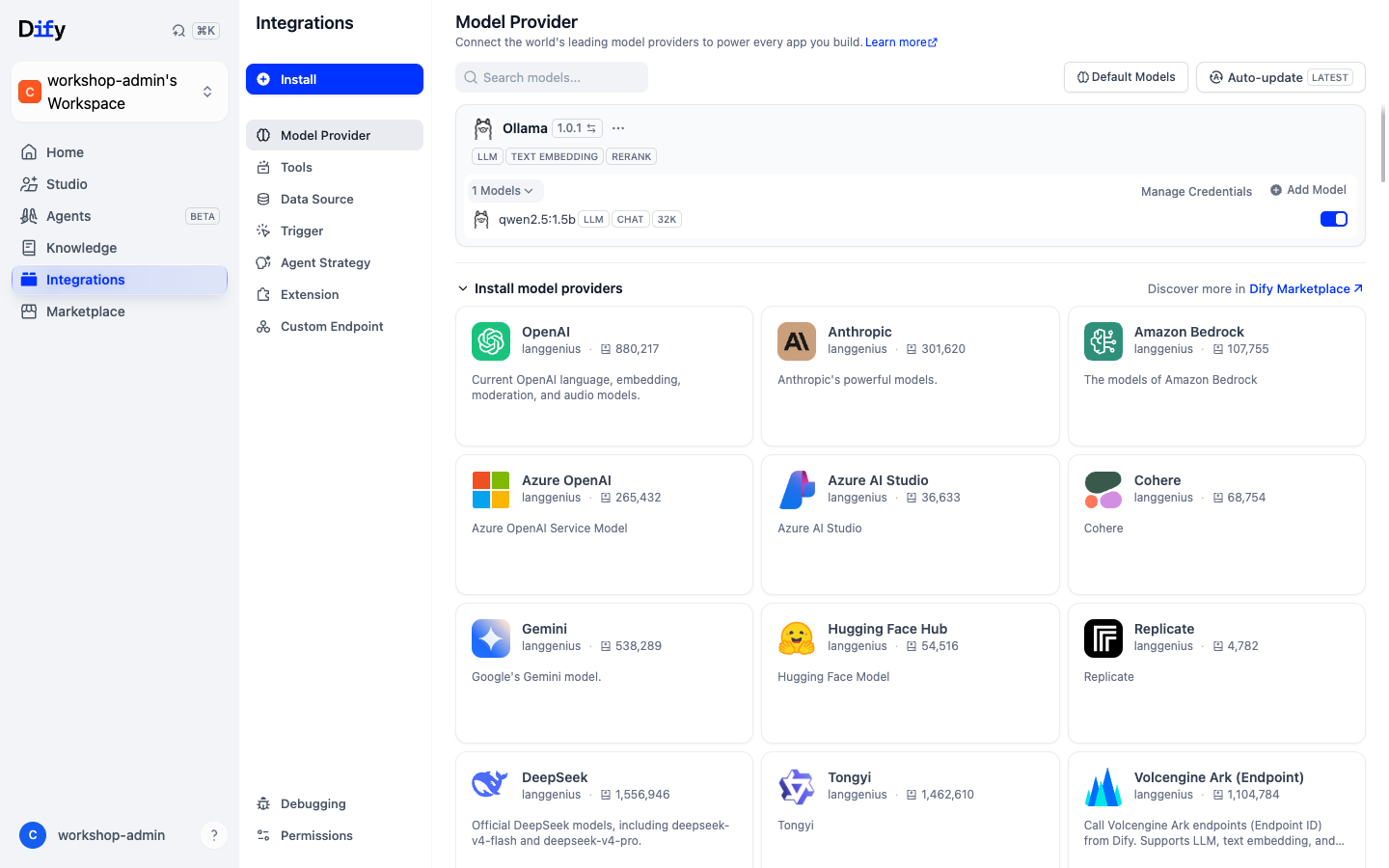Click the Volcengine Ark provider icon
Screen dimensions: 1389x868
[1103, 787]
